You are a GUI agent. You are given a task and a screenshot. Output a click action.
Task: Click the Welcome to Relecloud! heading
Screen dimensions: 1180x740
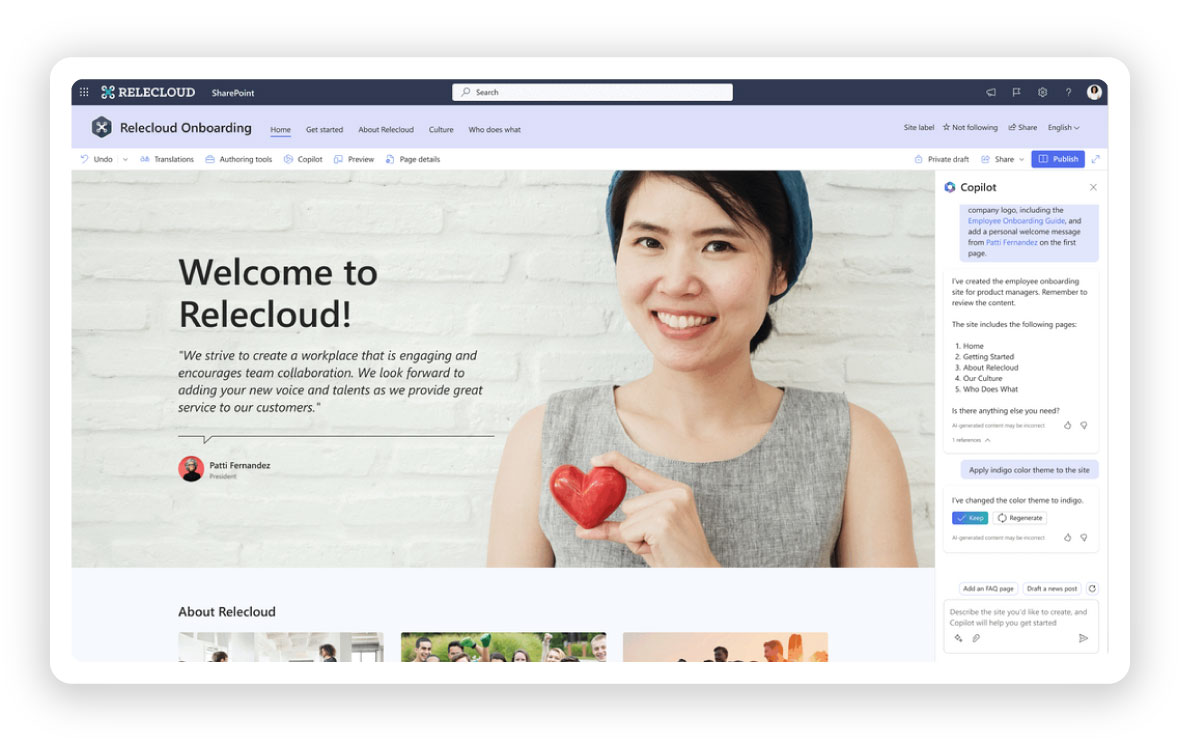(x=278, y=293)
